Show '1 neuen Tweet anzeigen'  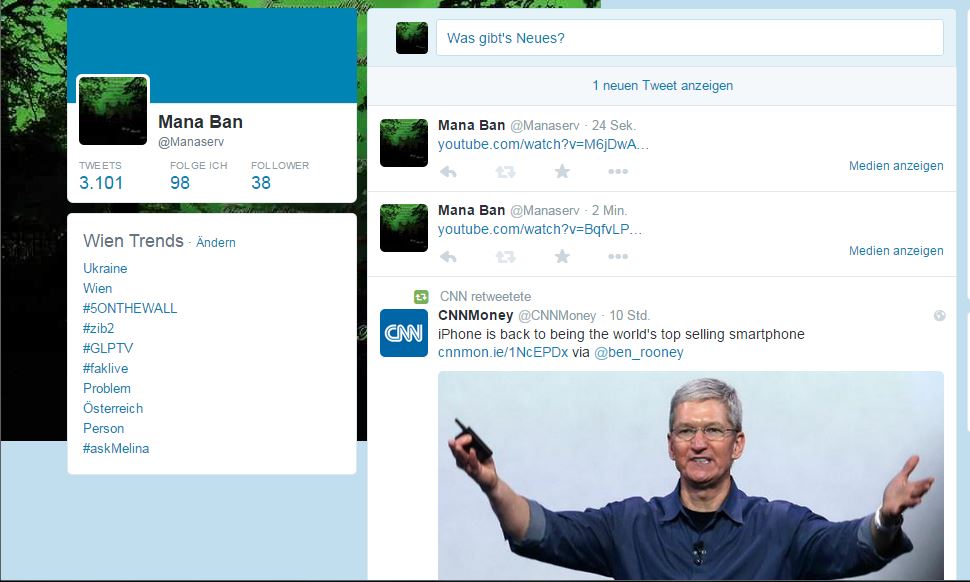pos(662,85)
